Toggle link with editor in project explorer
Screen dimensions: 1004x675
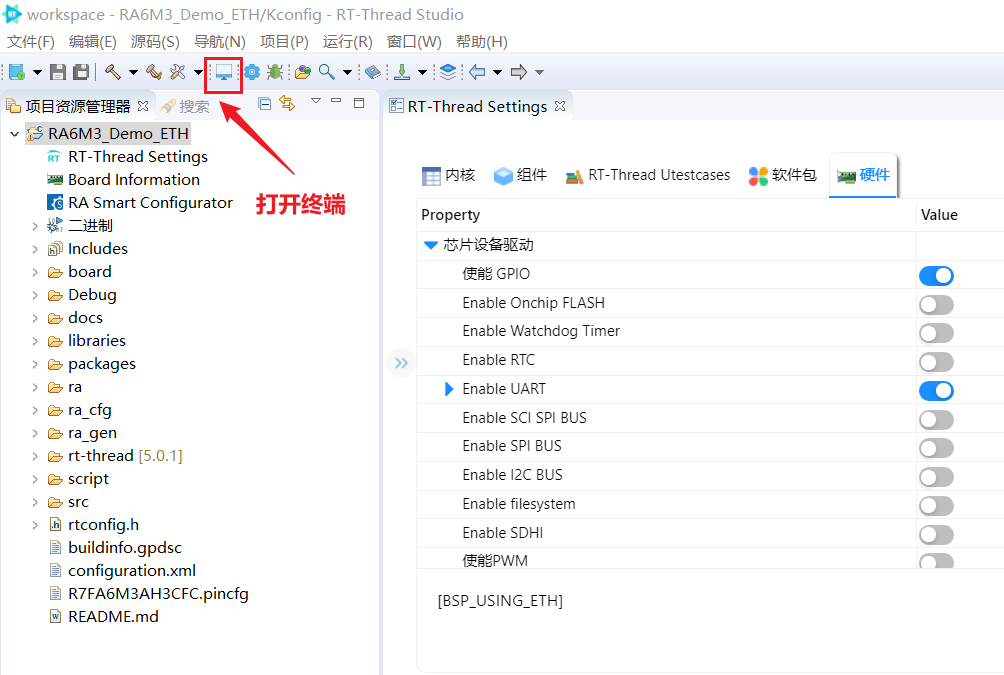(x=287, y=103)
